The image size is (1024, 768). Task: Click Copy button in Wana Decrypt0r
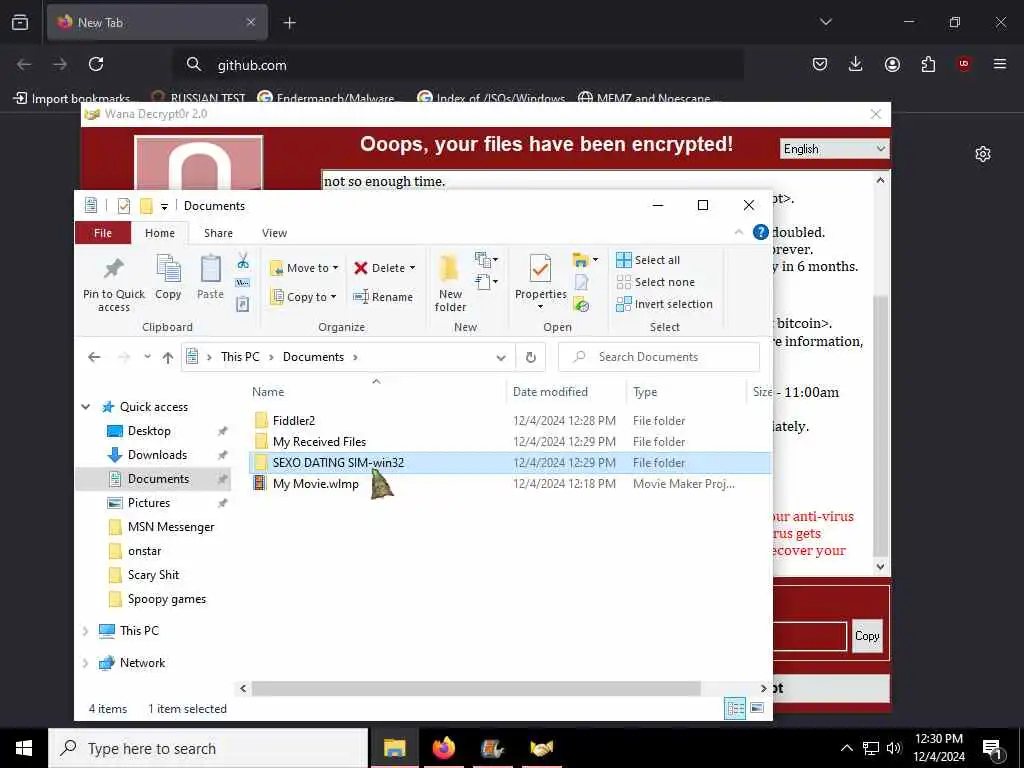click(x=867, y=636)
